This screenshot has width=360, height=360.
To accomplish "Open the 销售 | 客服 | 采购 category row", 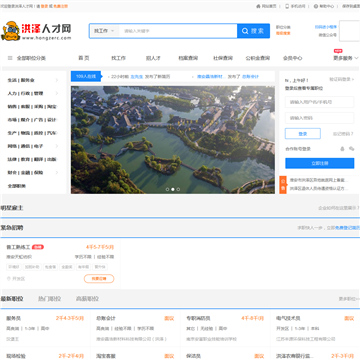I will click(33, 107).
